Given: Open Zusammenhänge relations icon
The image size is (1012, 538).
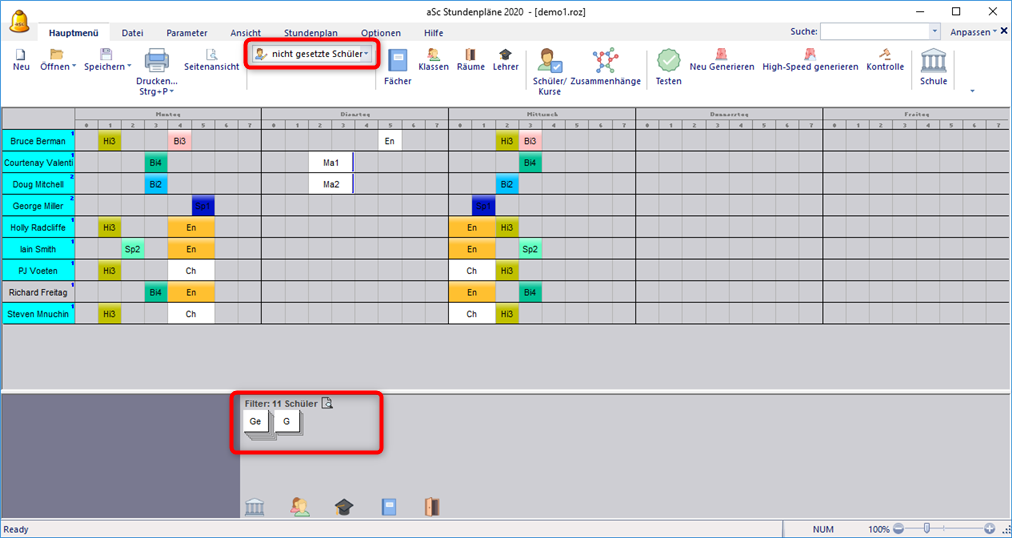Looking at the screenshot, I should 605,61.
